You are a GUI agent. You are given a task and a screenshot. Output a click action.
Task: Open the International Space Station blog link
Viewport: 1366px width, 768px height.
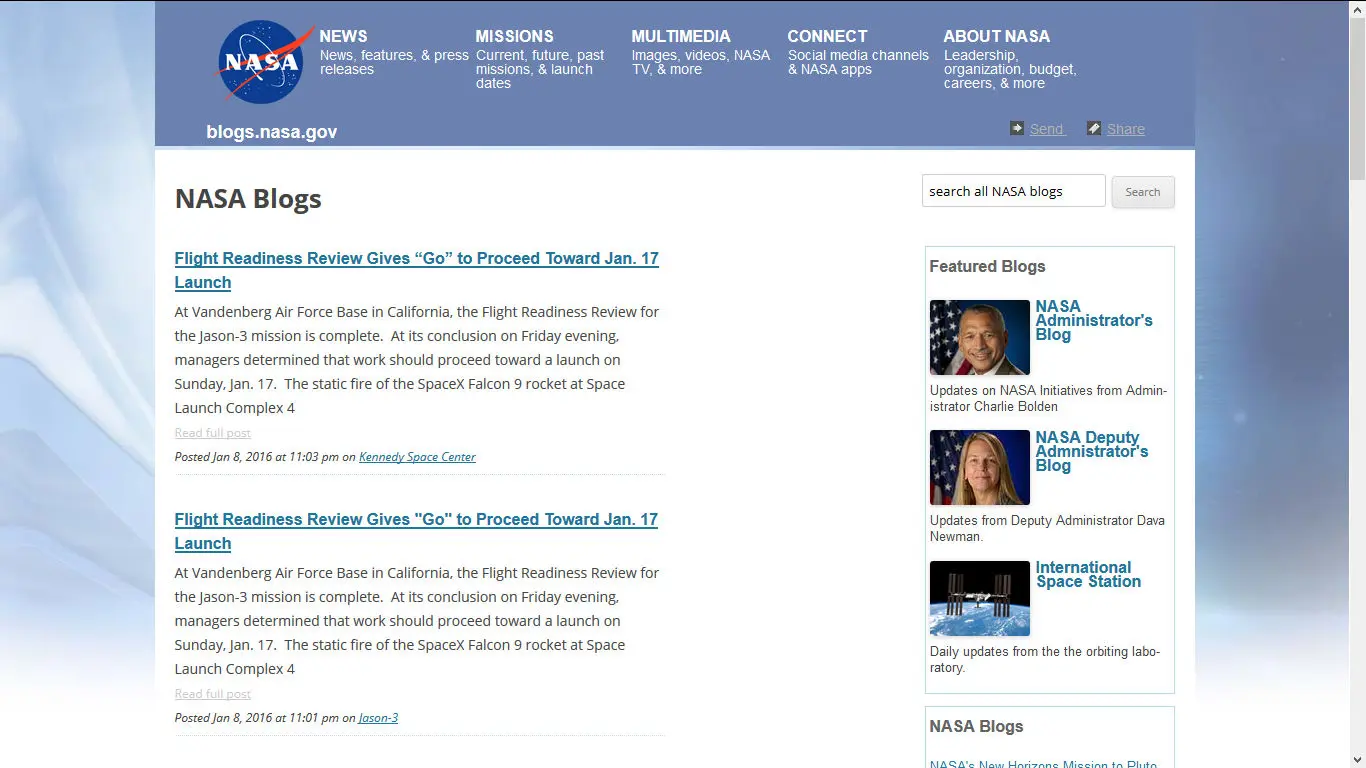pos(1088,574)
